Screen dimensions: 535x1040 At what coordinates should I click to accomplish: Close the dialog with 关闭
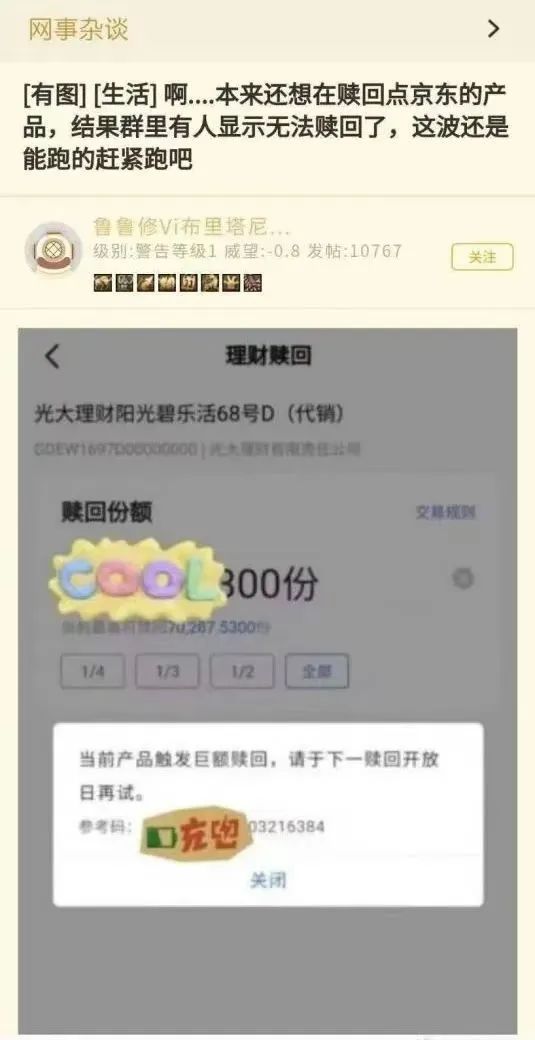point(268,880)
